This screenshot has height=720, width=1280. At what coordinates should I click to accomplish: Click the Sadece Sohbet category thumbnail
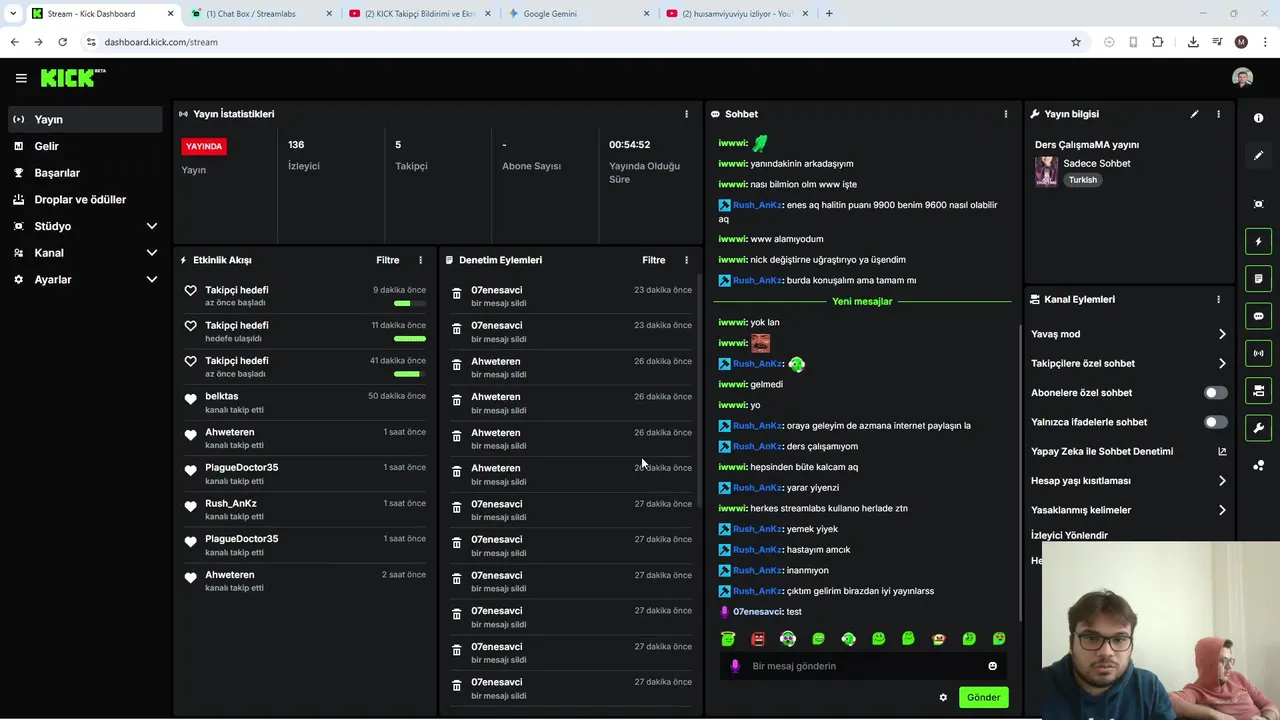pos(1046,171)
